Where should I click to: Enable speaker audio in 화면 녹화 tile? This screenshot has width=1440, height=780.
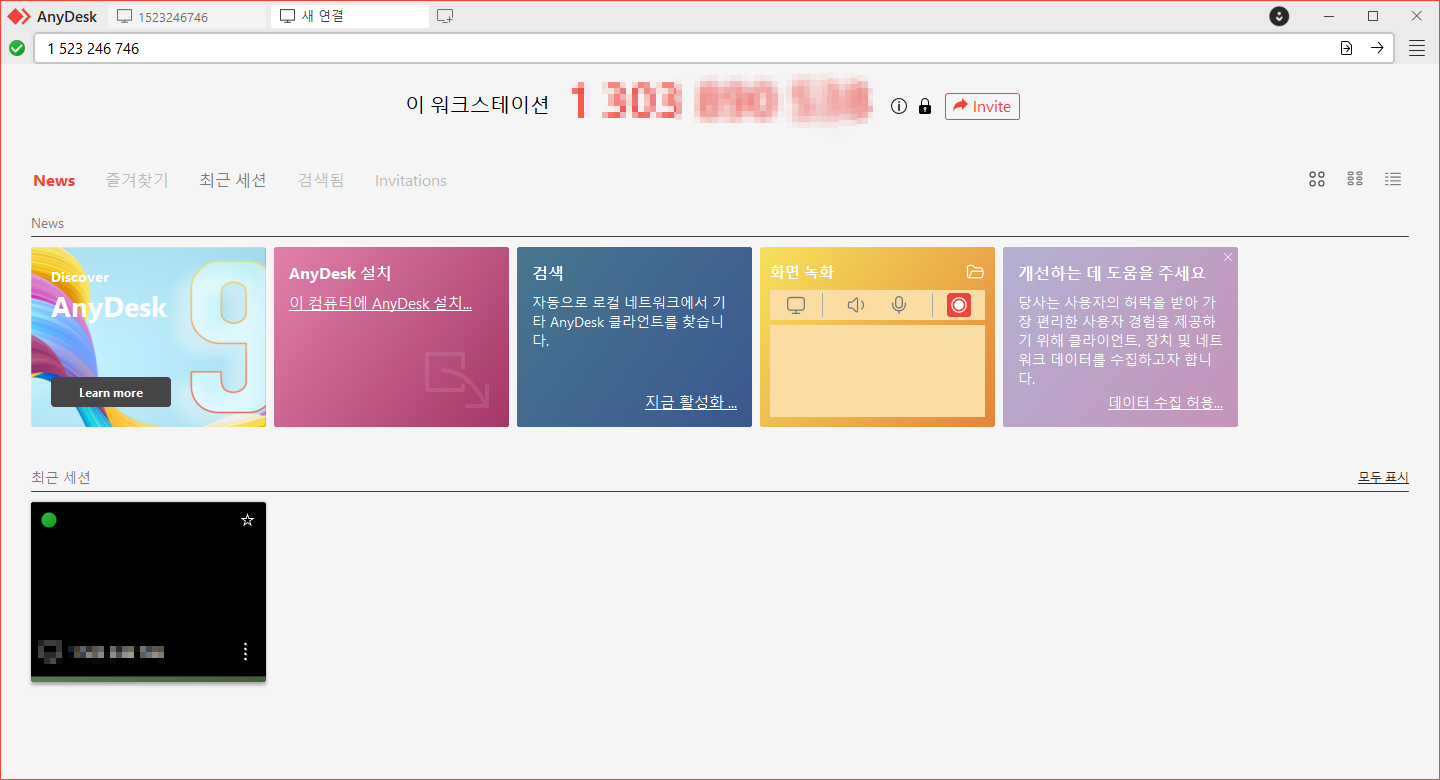coord(855,305)
